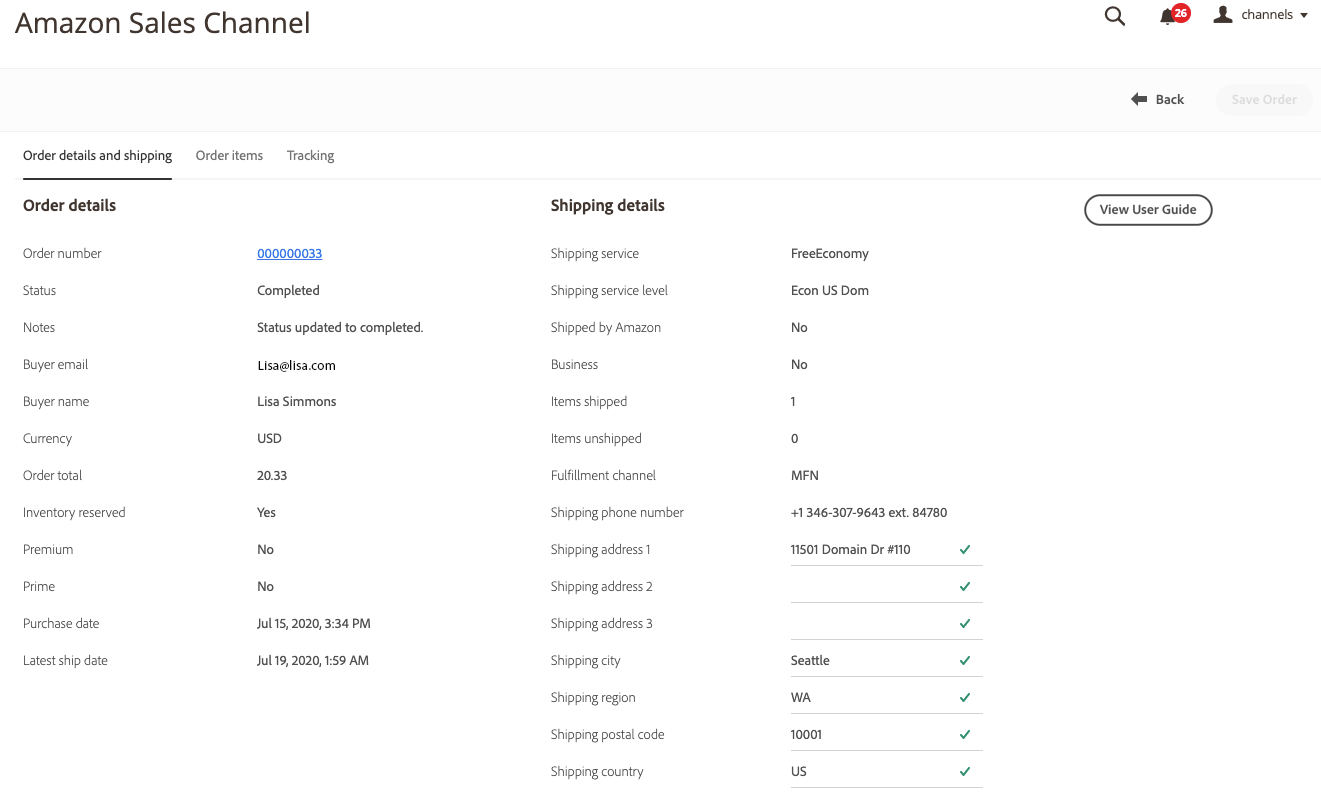Click the empty Shipping address 3 field
The width and height of the screenshot is (1321, 808).
pos(886,623)
